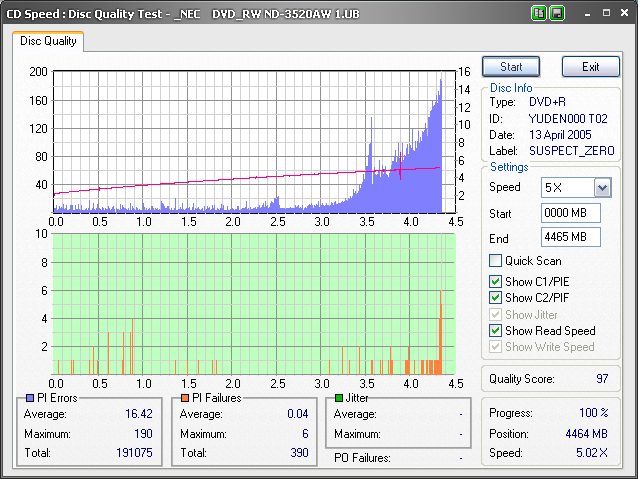Minimize the CD Speed window

pyautogui.click(x=587, y=14)
